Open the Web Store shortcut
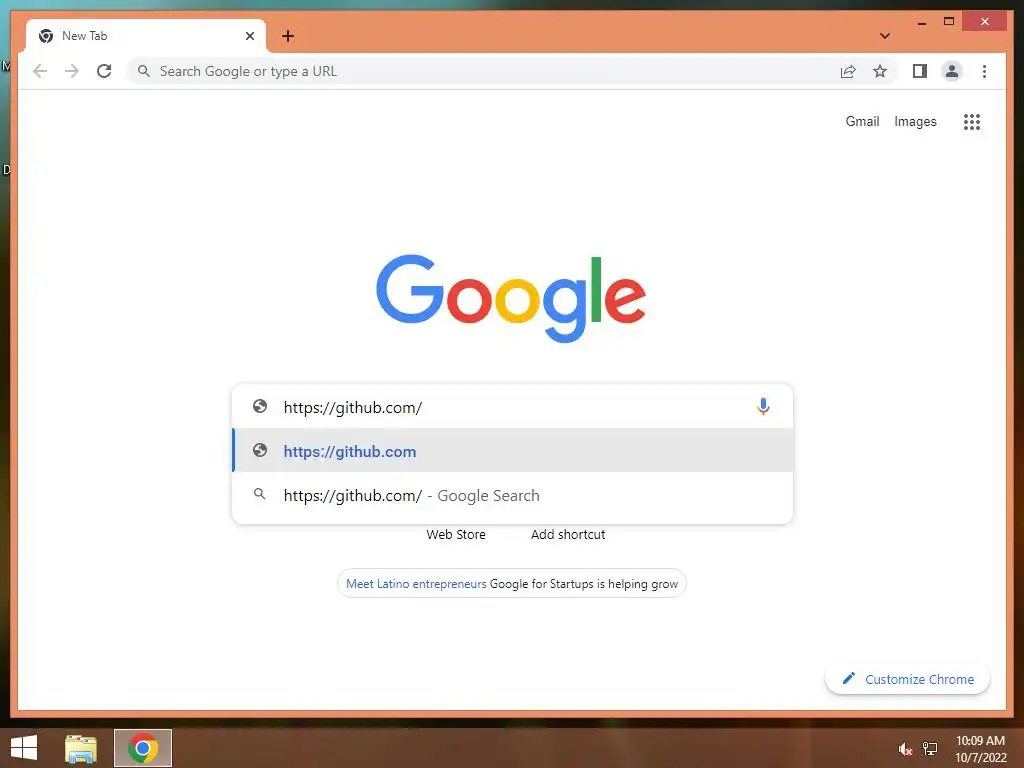The image size is (1024, 768). pyautogui.click(x=456, y=534)
